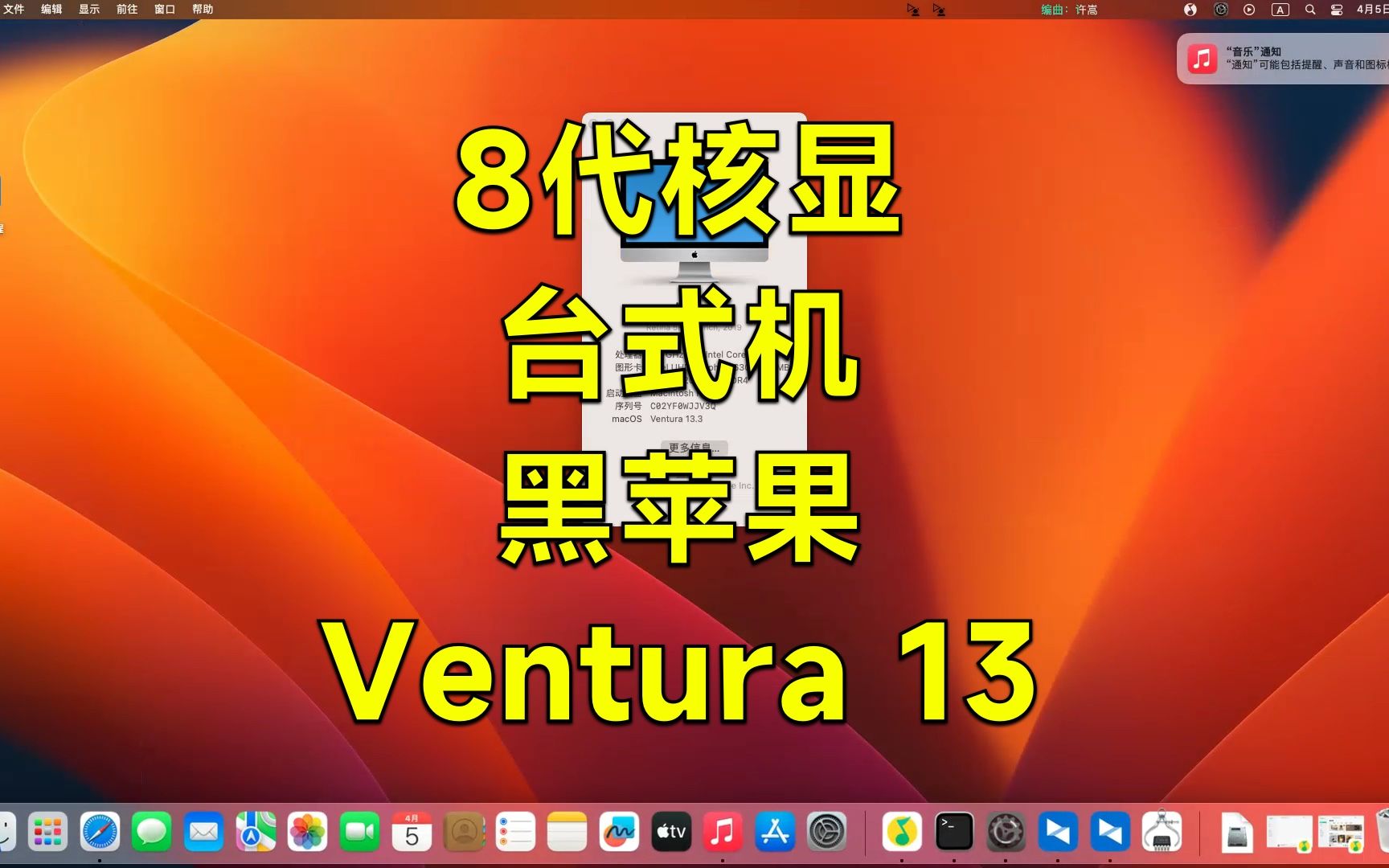Launch Reminders from the Dock

coord(515,832)
